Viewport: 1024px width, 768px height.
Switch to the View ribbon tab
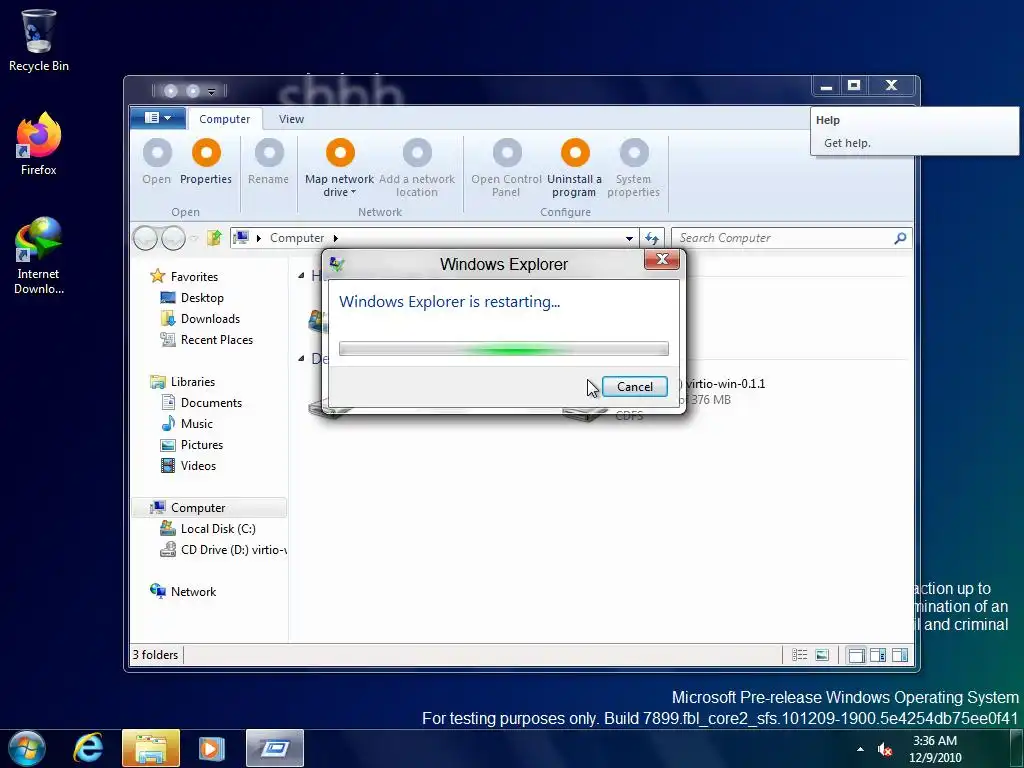click(x=291, y=119)
